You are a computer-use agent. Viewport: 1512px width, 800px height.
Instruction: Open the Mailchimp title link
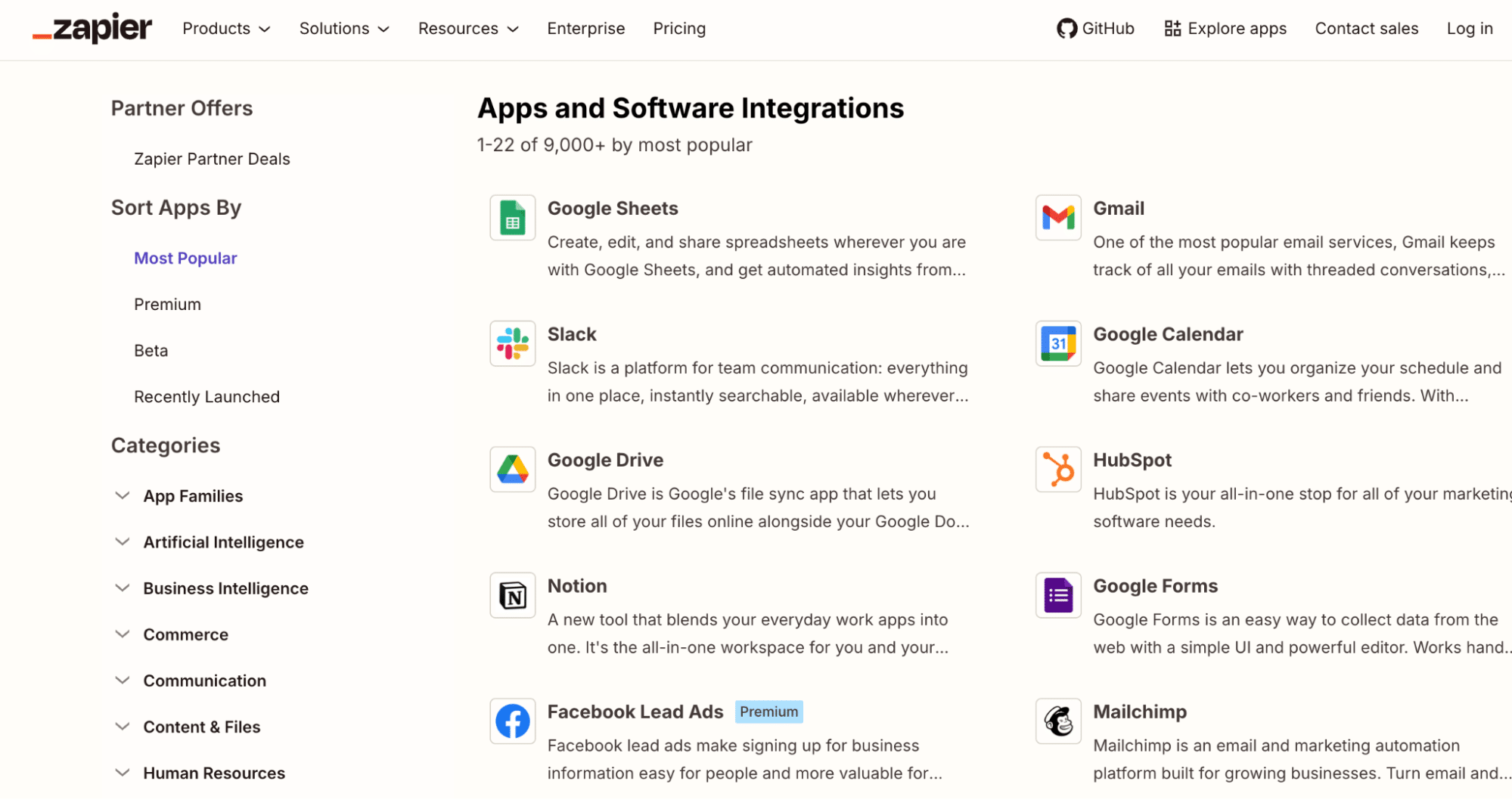coord(1140,712)
